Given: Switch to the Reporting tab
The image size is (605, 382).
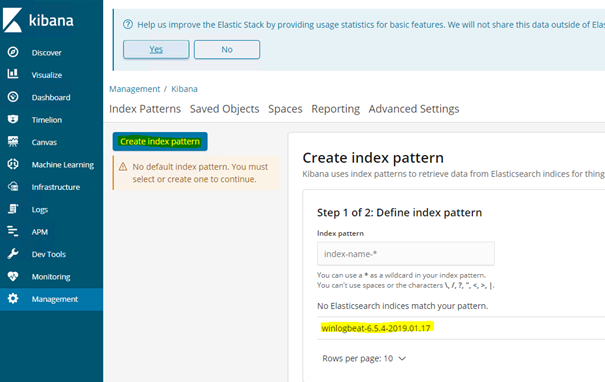Looking at the screenshot, I should click(335, 109).
